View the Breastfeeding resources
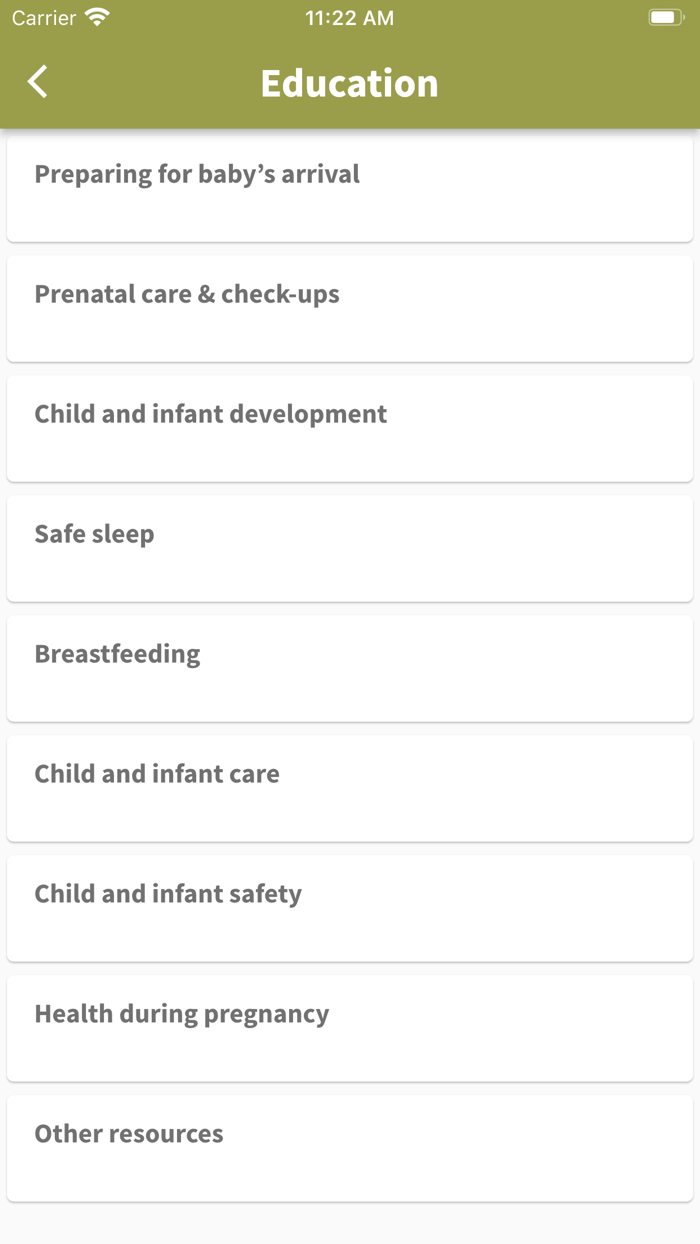Viewport: 700px width, 1244px height. click(x=349, y=667)
